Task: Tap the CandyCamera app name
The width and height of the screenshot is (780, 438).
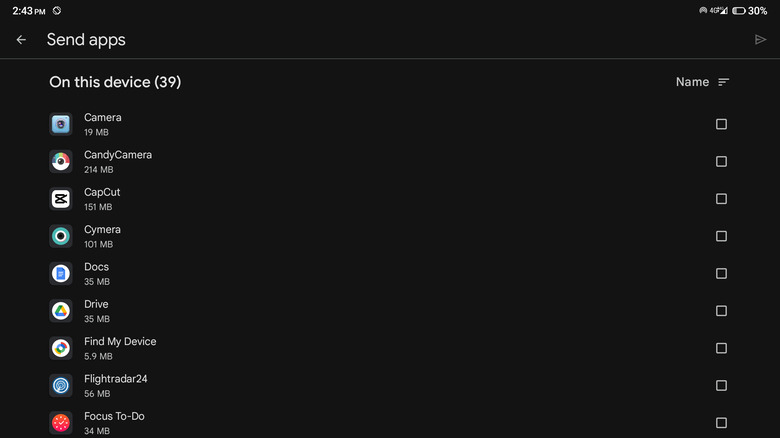Action: click(118, 155)
